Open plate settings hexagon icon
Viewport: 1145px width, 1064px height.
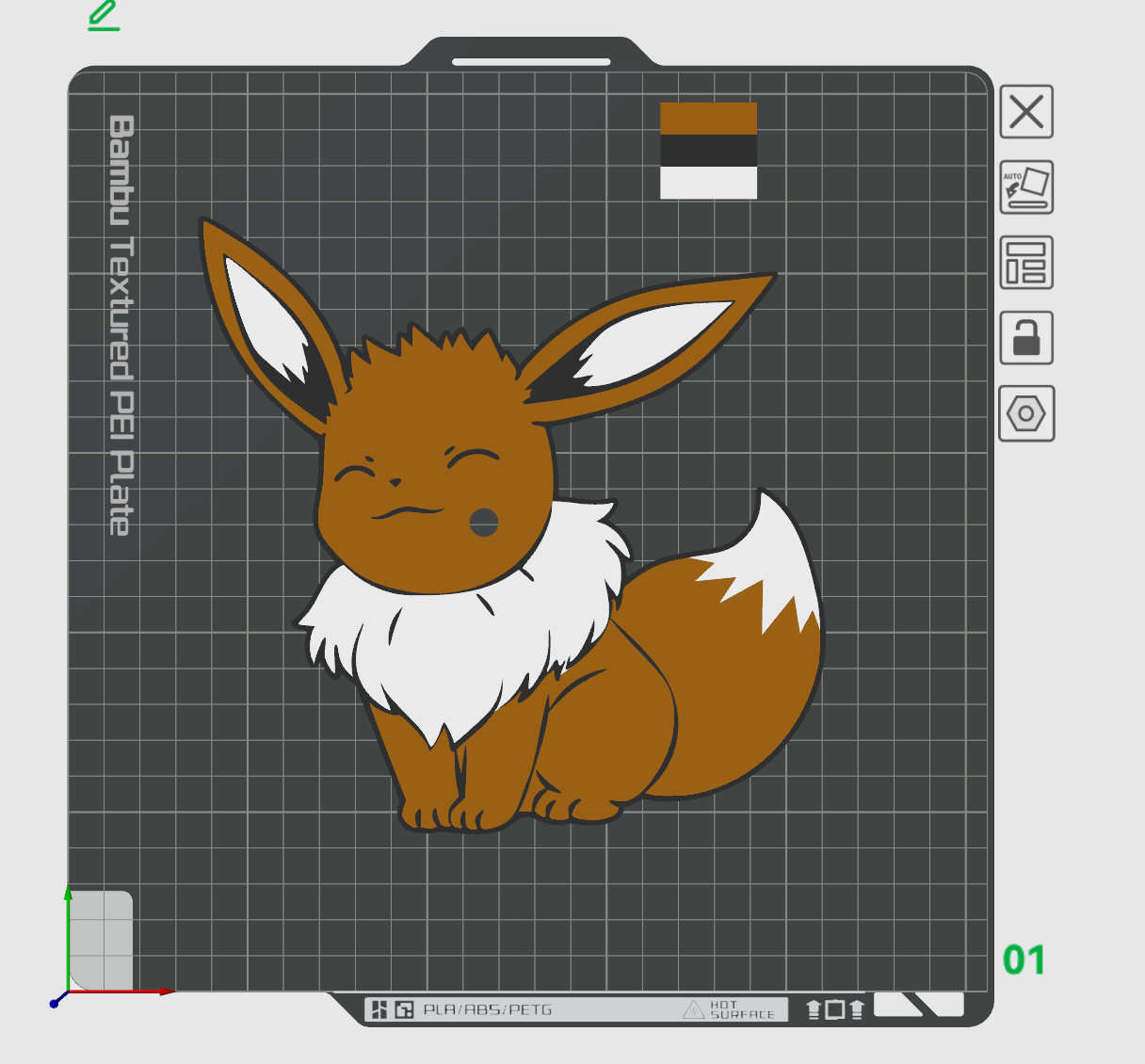[1026, 413]
